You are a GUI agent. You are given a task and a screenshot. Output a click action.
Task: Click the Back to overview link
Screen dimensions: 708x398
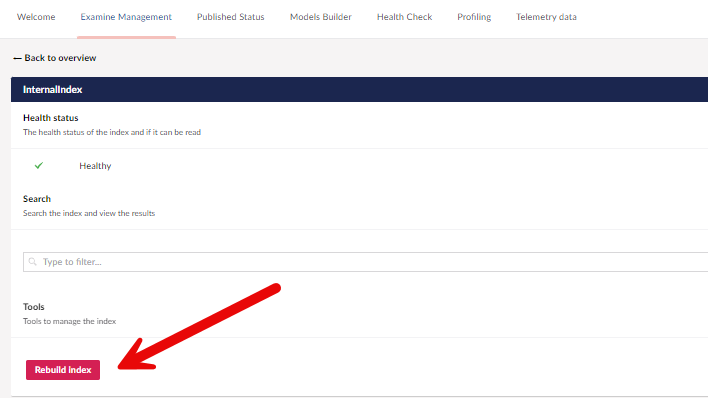tap(55, 58)
